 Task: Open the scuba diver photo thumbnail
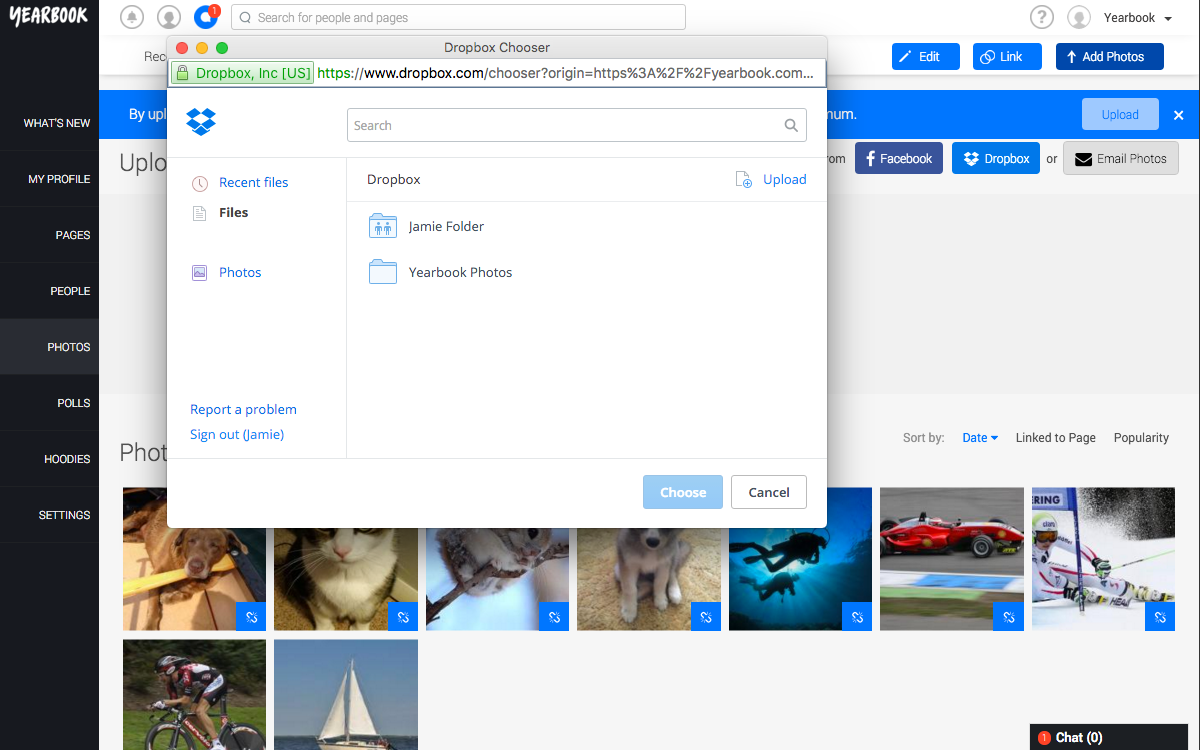click(800, 559)
